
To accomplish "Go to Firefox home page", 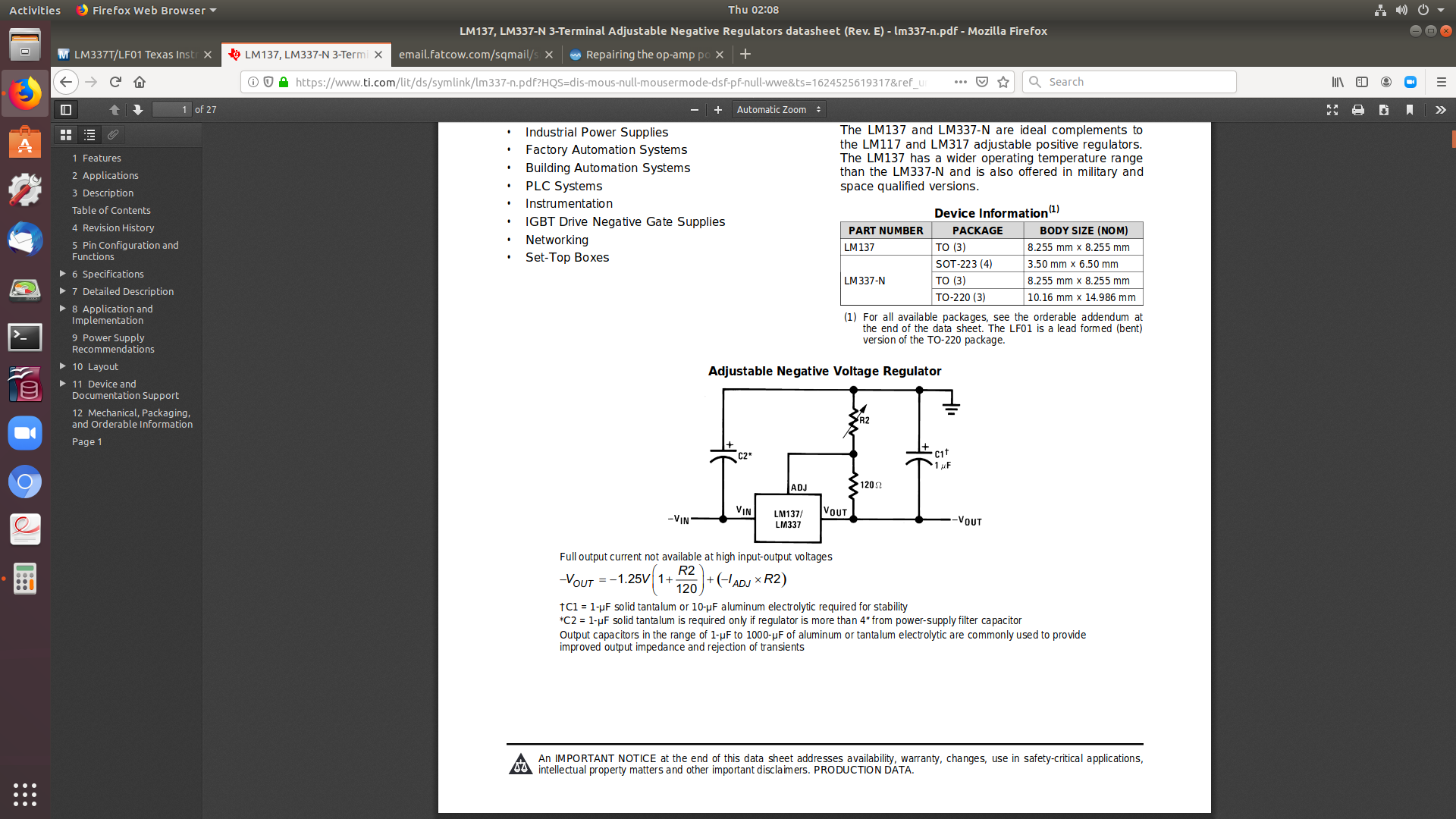I will 140,82.
